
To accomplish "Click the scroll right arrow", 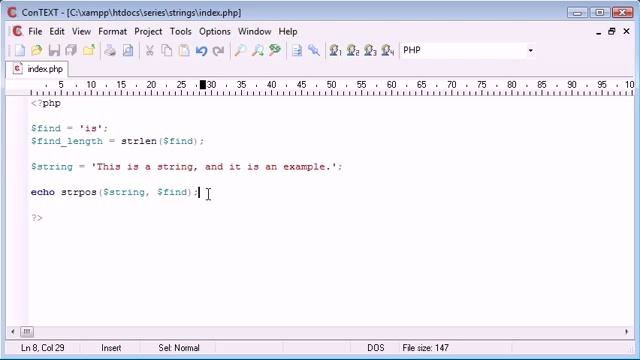I will (627, 332).
